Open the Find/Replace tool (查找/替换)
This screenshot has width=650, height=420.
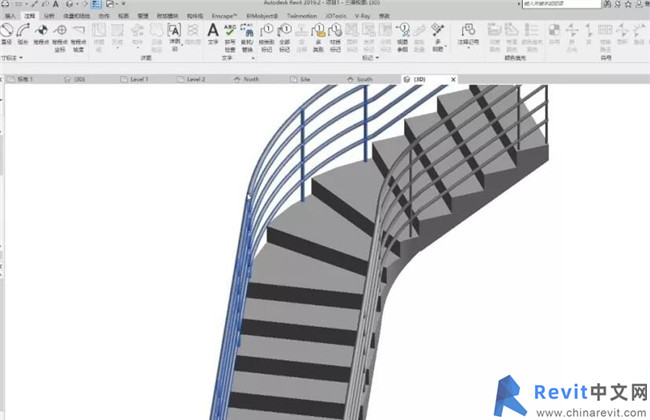(247, 38)
